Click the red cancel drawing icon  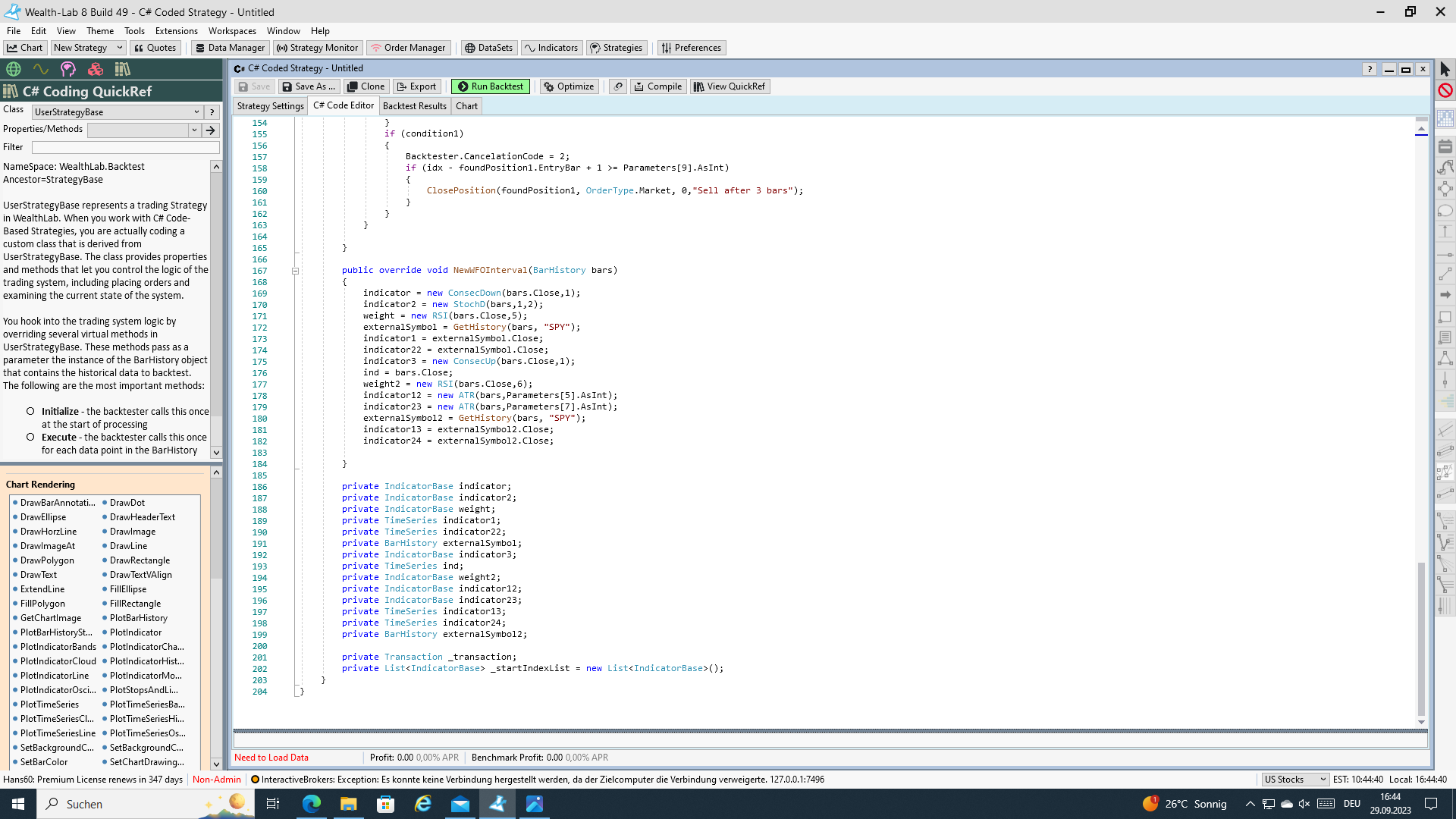pos(1445,90)
